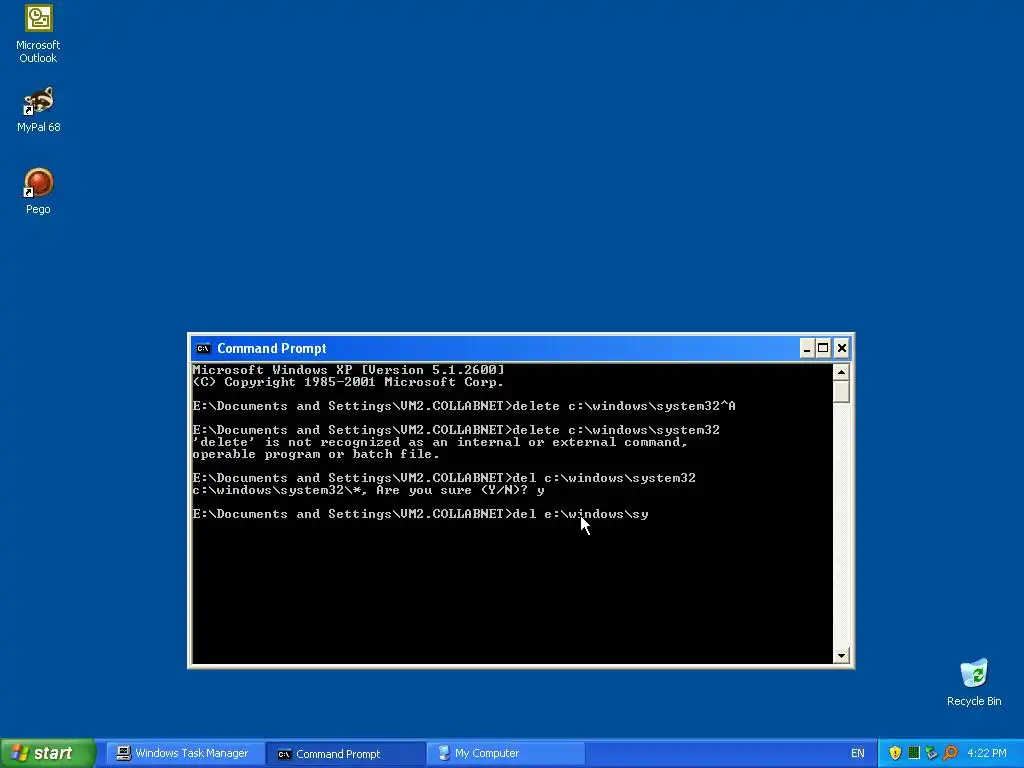Select the Recycle Bin icon

974,682
